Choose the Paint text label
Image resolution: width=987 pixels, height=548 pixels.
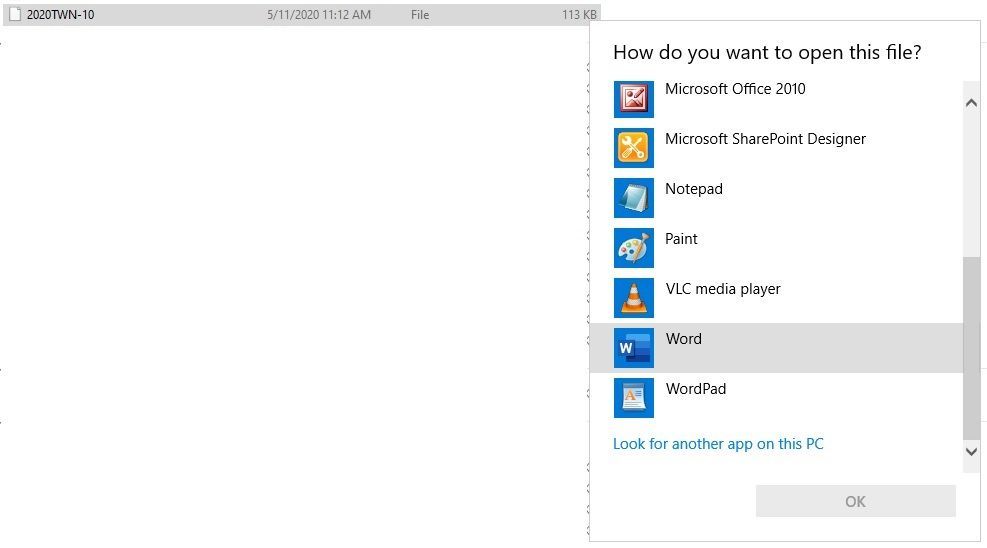[681, 238]
